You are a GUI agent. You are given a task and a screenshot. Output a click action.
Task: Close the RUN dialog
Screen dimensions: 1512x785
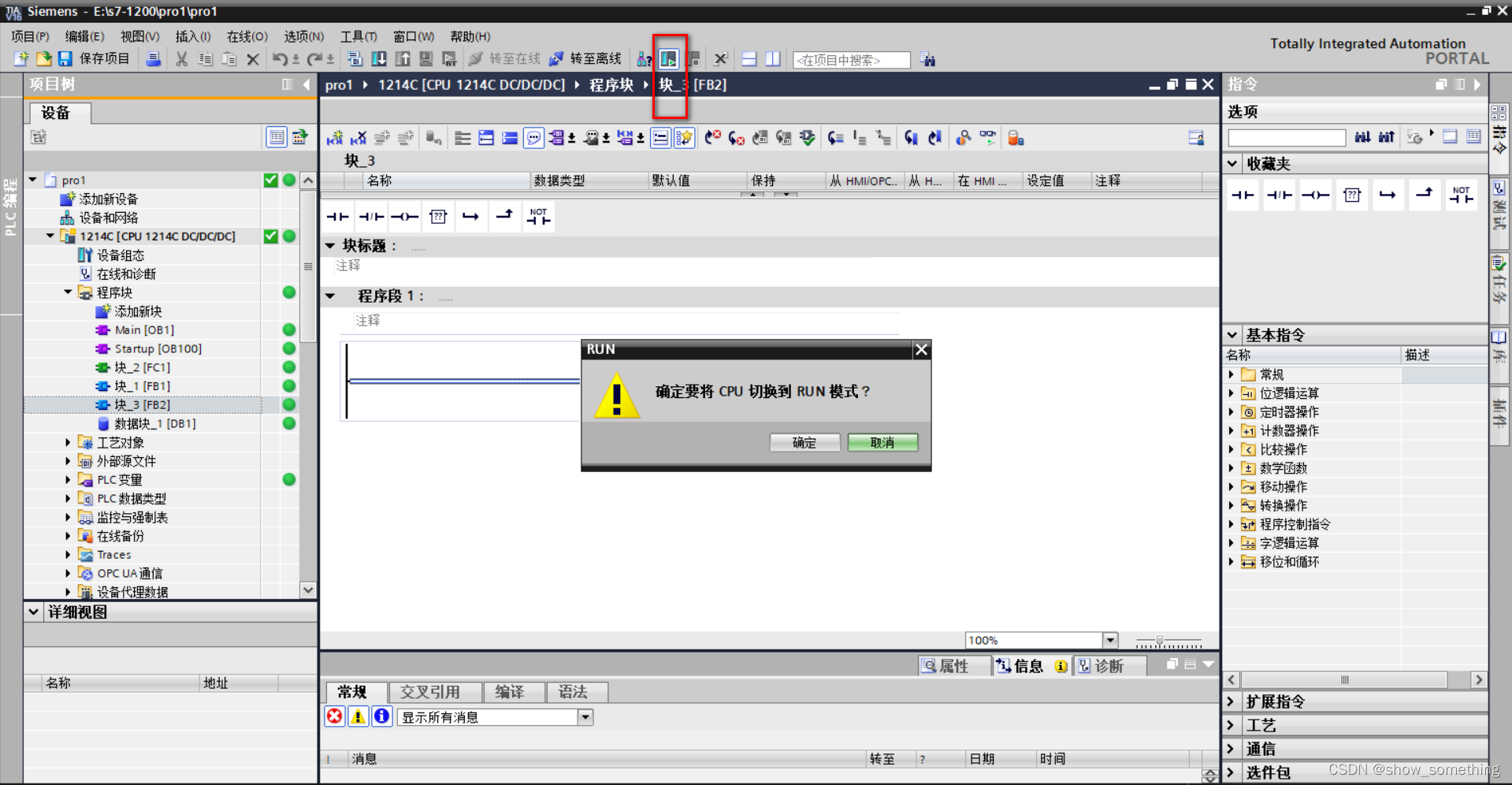(921, 350)
